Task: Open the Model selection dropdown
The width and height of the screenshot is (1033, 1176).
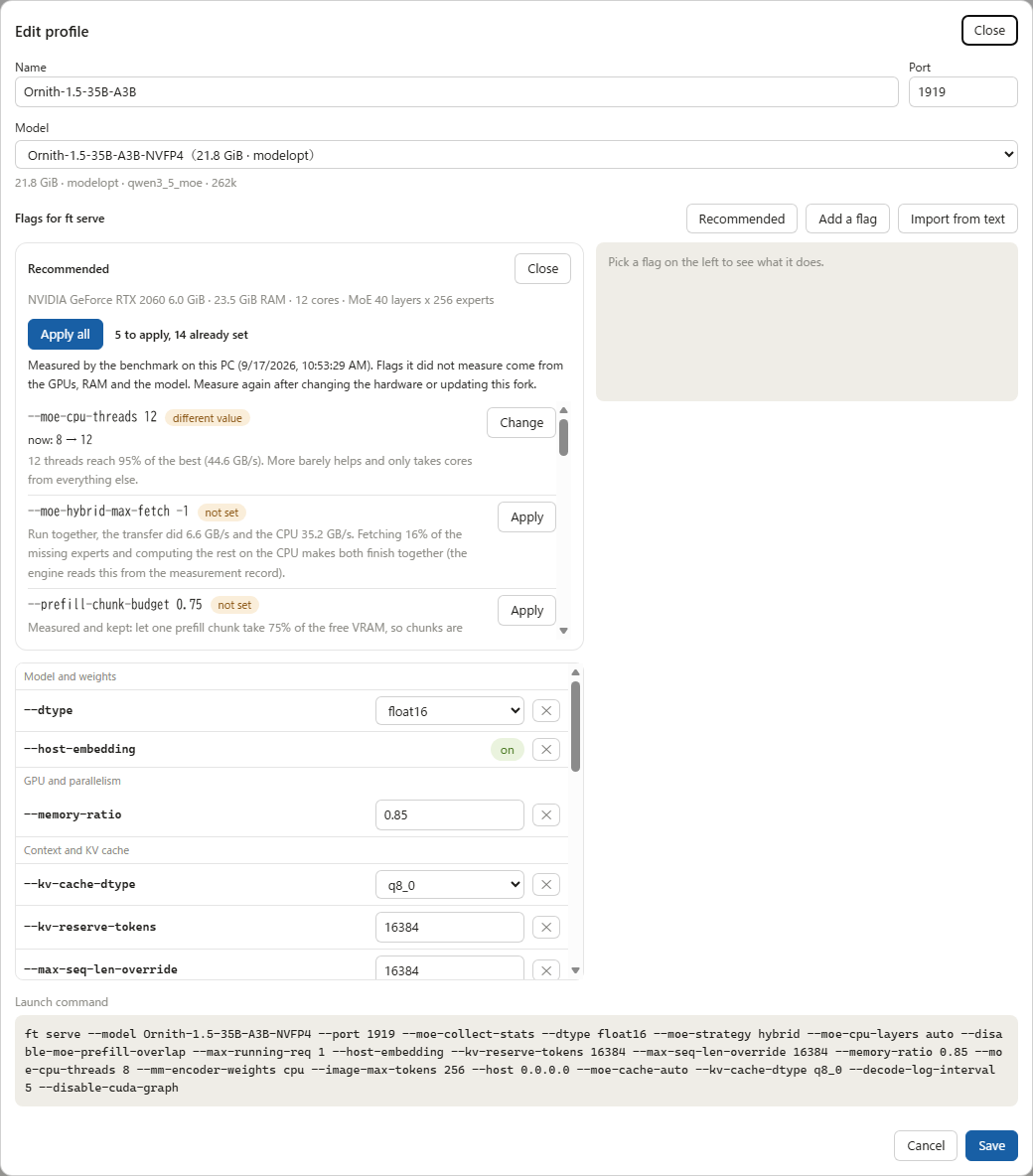Action: tap(516, 155)
